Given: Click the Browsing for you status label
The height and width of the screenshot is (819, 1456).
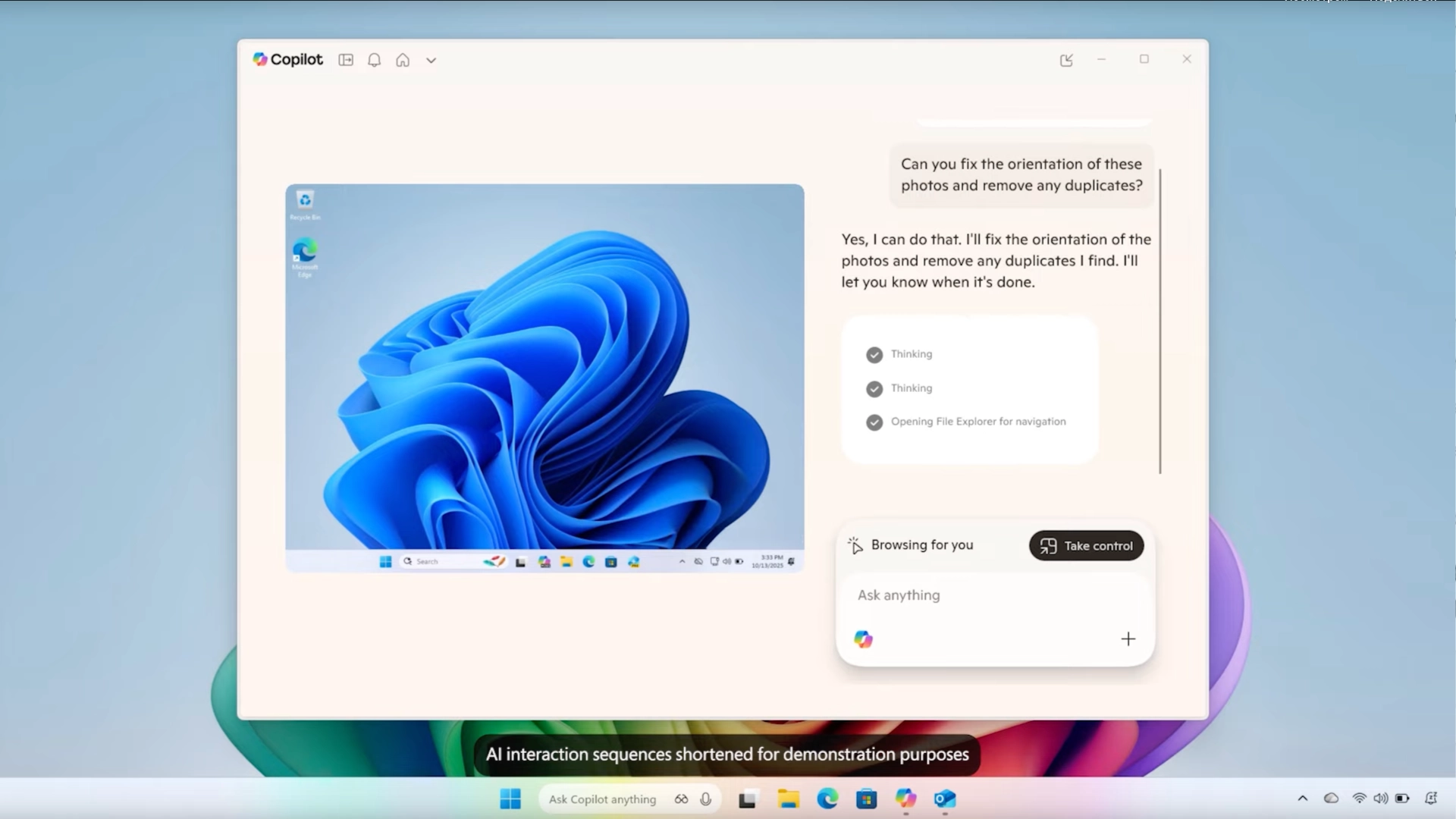Looking at the screenshot, I should tap(921, 545).
